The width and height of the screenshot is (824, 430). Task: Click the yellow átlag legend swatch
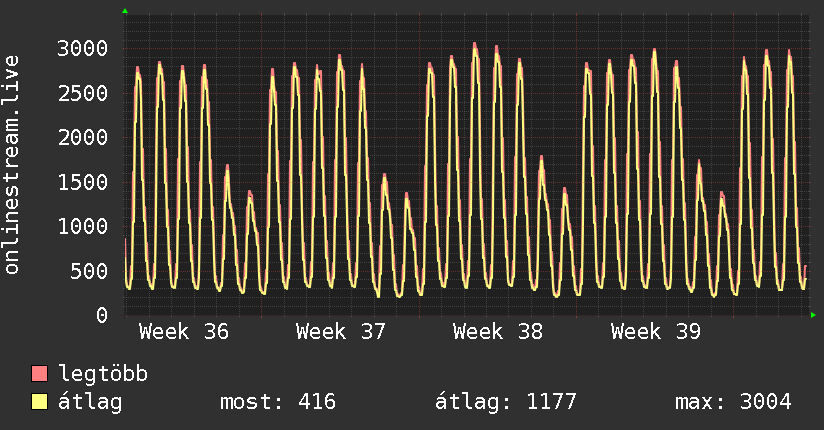39,402
